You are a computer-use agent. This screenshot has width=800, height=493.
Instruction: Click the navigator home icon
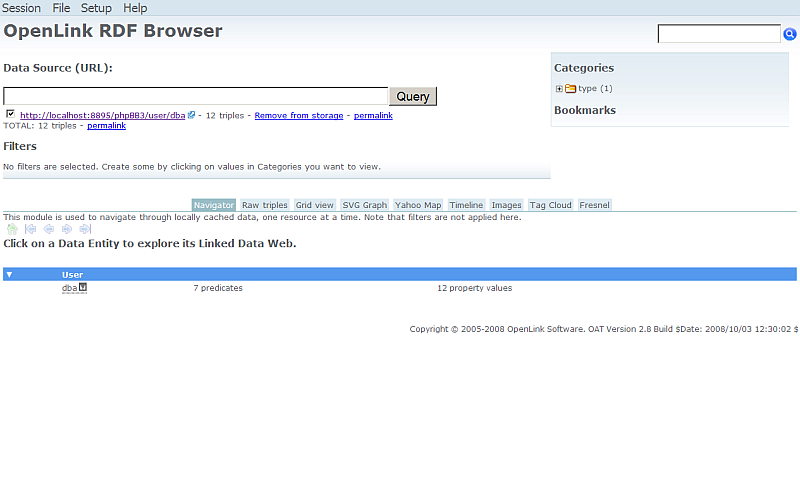(x=12, y=229)
